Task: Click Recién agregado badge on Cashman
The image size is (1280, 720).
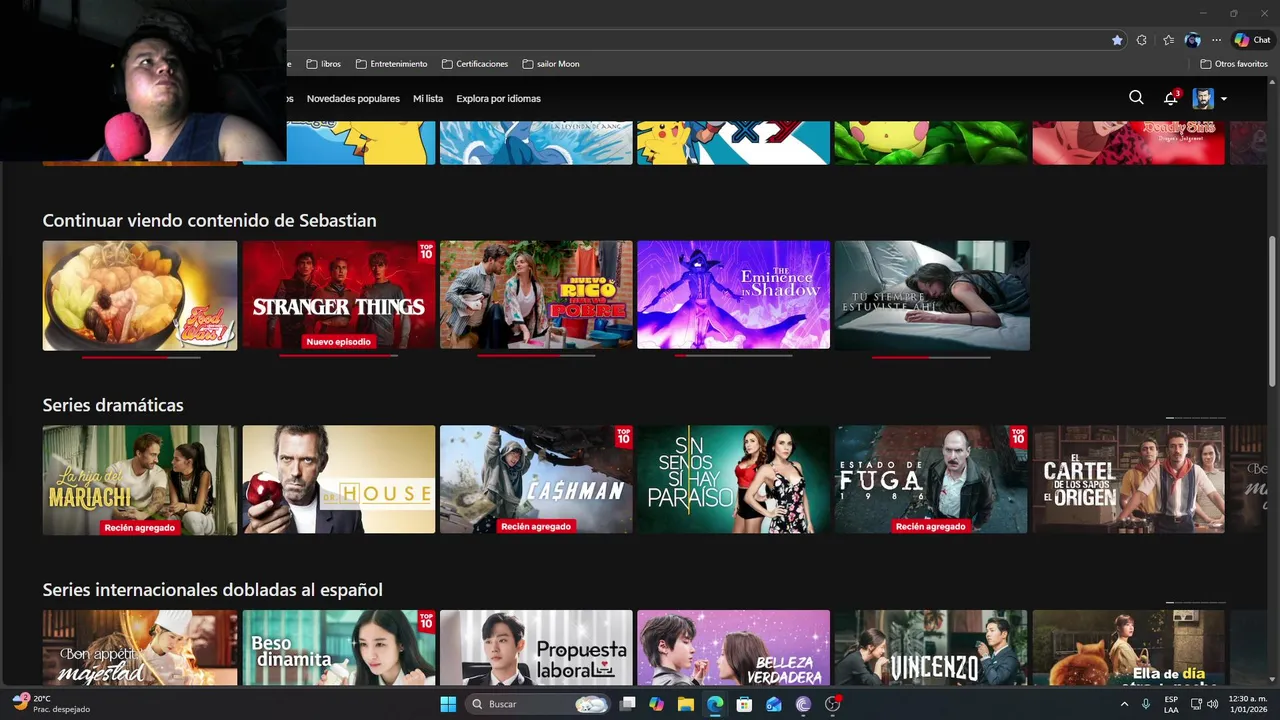Action: point(536,527)
